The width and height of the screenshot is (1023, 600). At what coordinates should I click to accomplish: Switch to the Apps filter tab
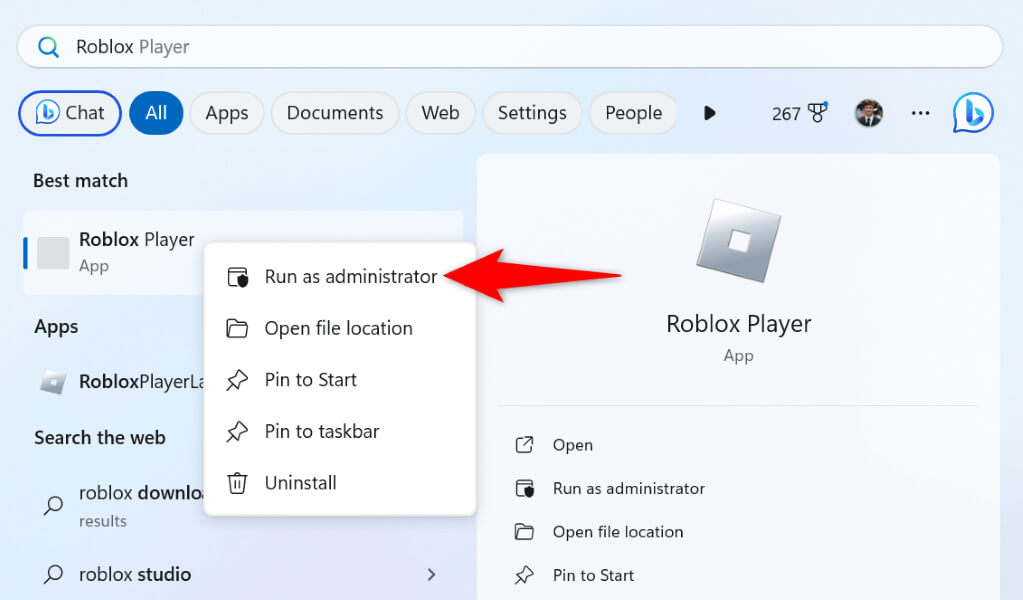pos(226,113)
